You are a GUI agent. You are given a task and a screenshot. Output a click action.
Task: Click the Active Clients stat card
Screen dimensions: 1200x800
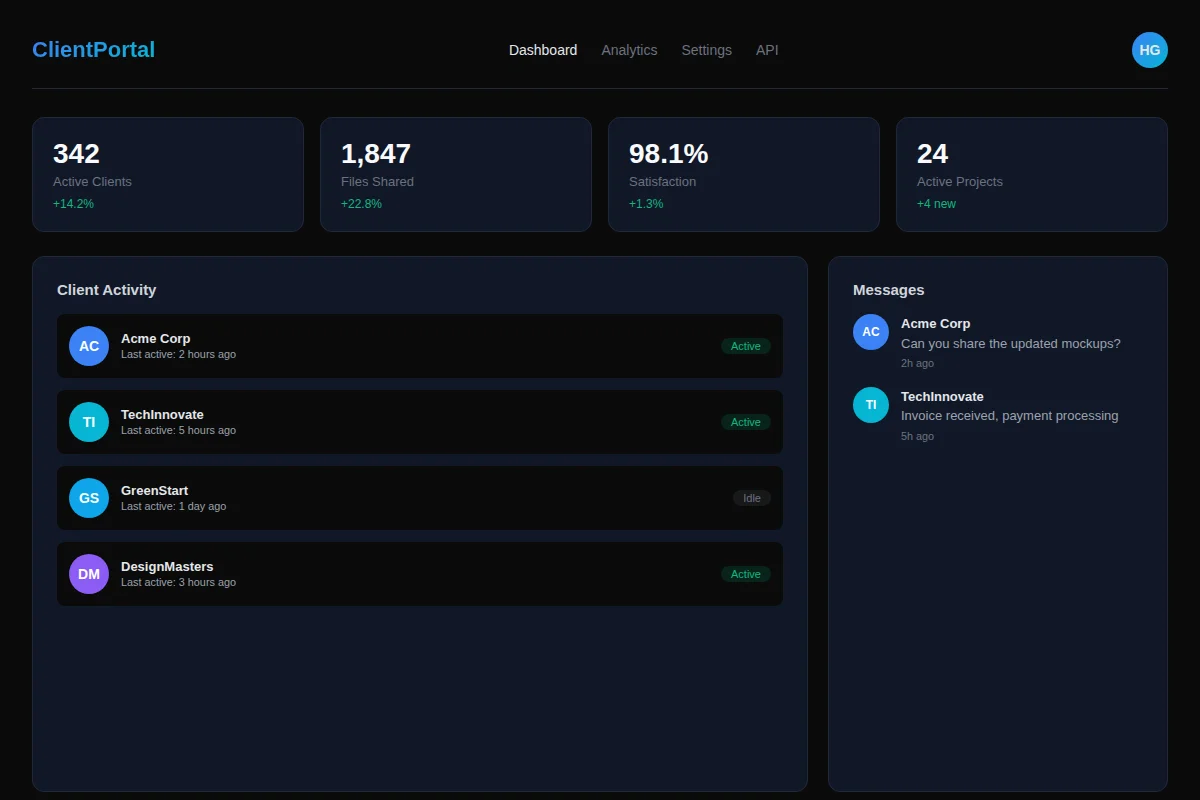(x=167, y=174)
